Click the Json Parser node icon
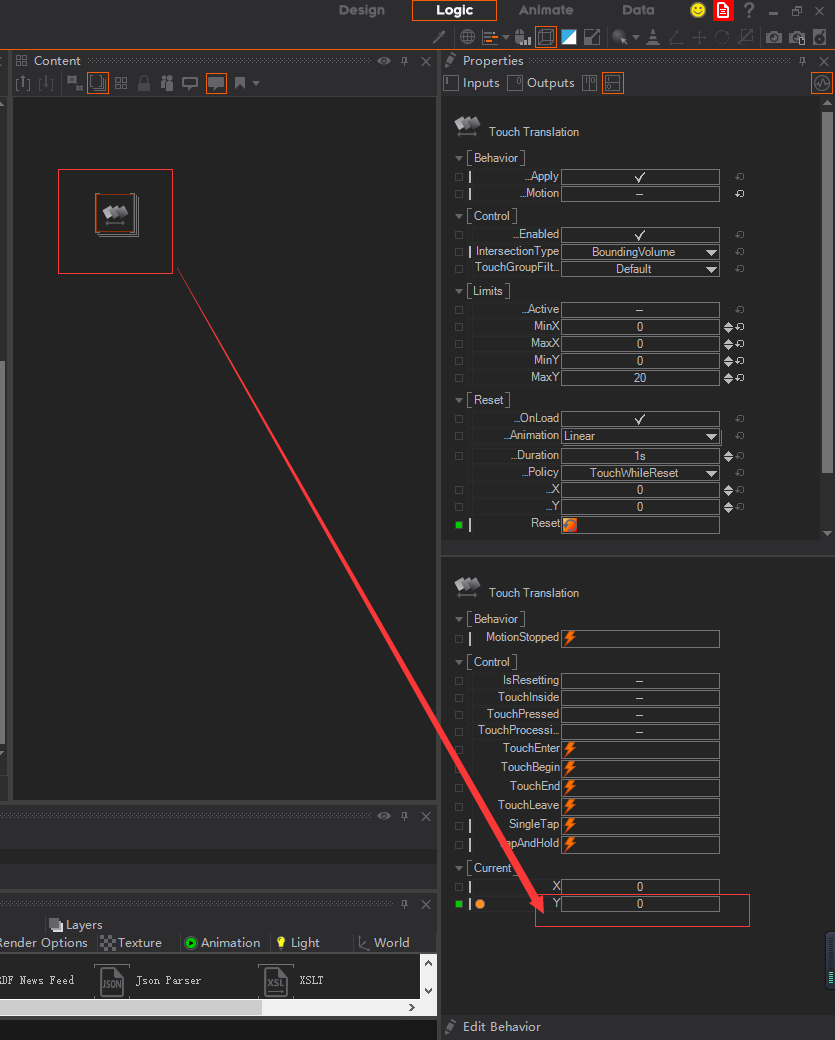The width and height of the screenshot is (835, 1040). pyautogui.click(x=112, y=981)
